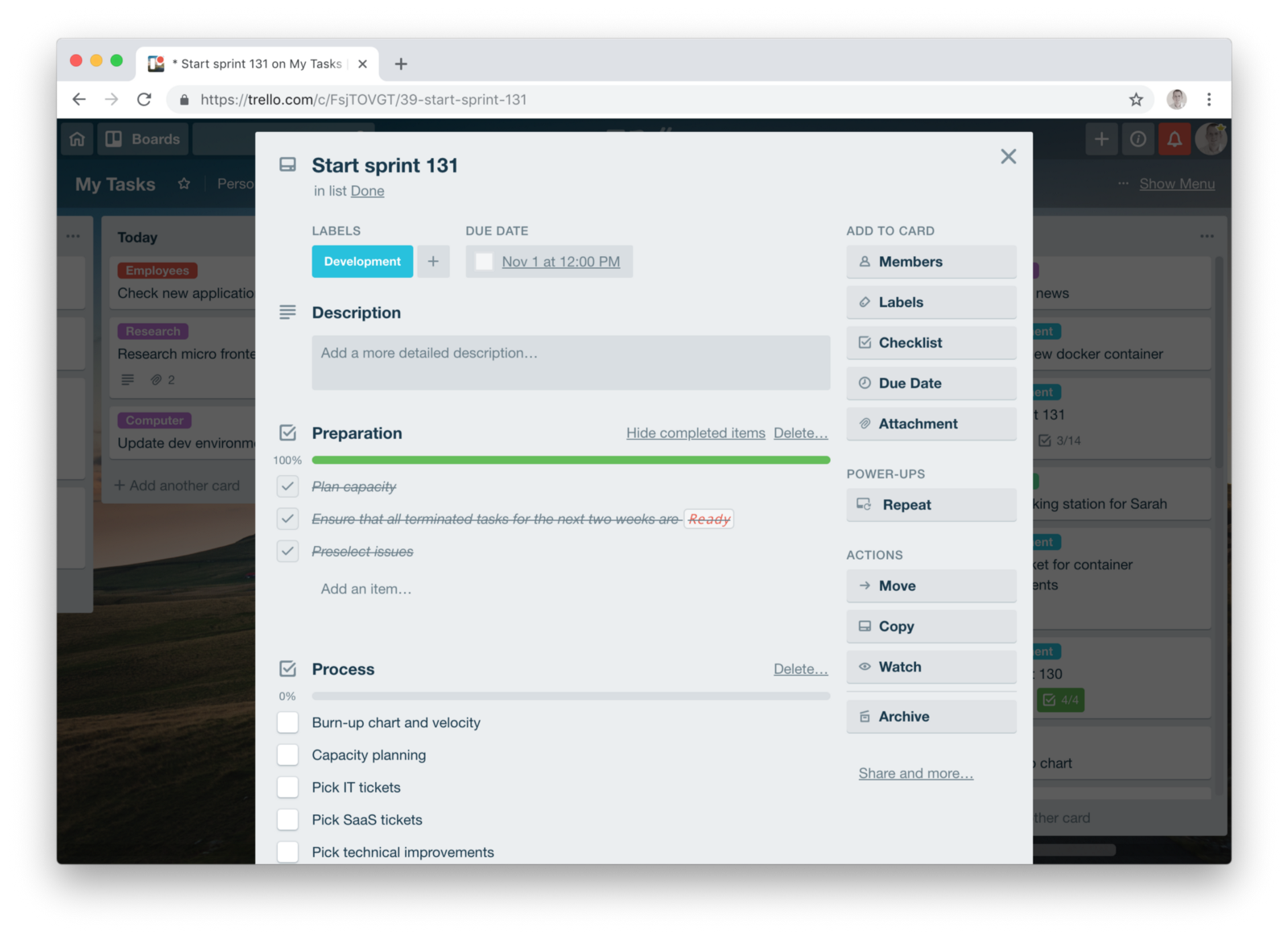Click the create plus icon in Trello header
The height and width of the screenshot is (939, 1288).
point(1101,139)
